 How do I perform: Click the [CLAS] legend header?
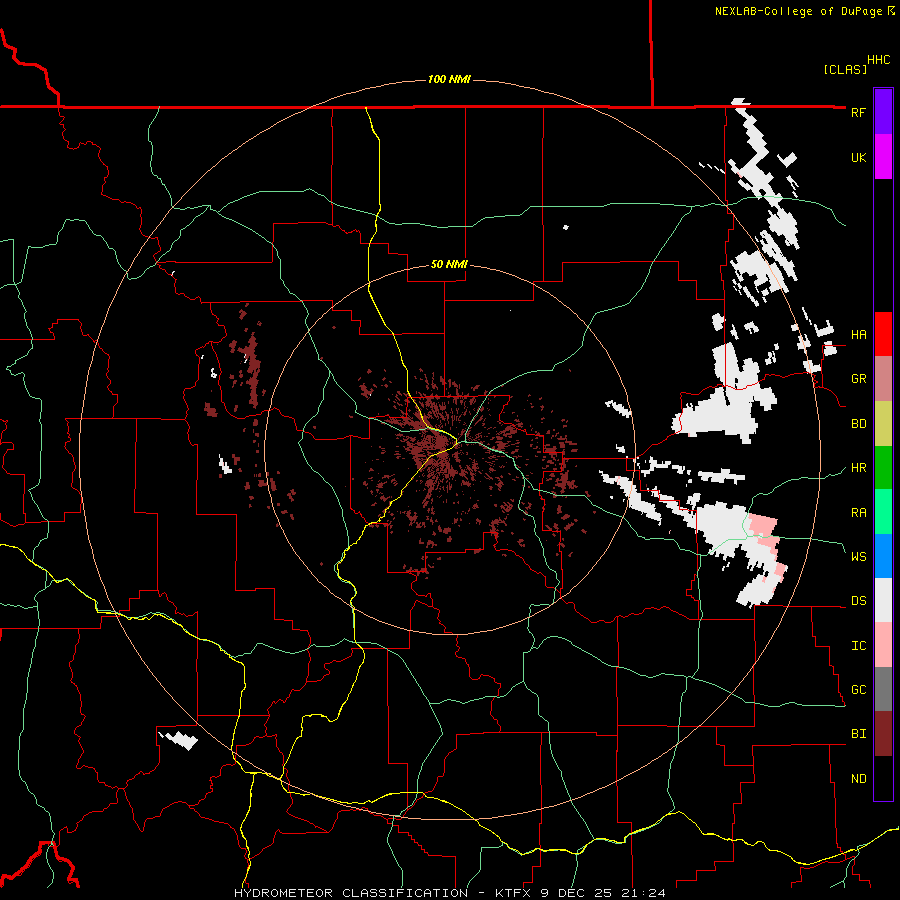point(845,70)
